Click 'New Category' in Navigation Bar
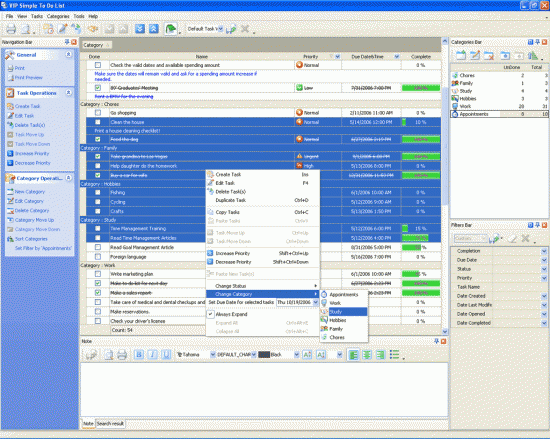 30,191
